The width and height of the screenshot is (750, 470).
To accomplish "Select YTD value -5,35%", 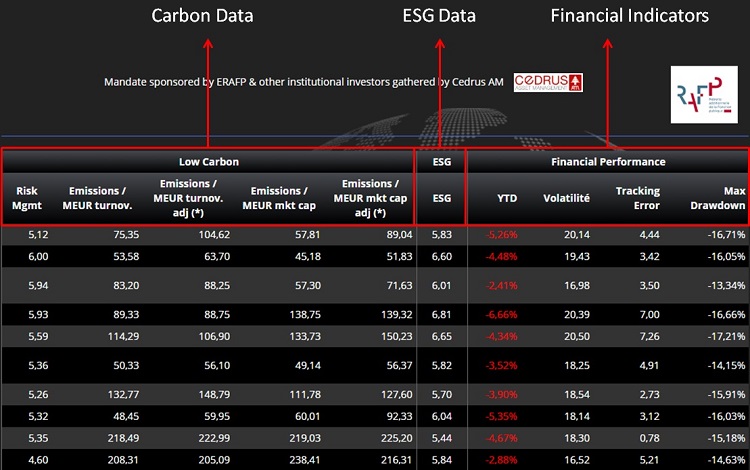I will tap(501, 416).
